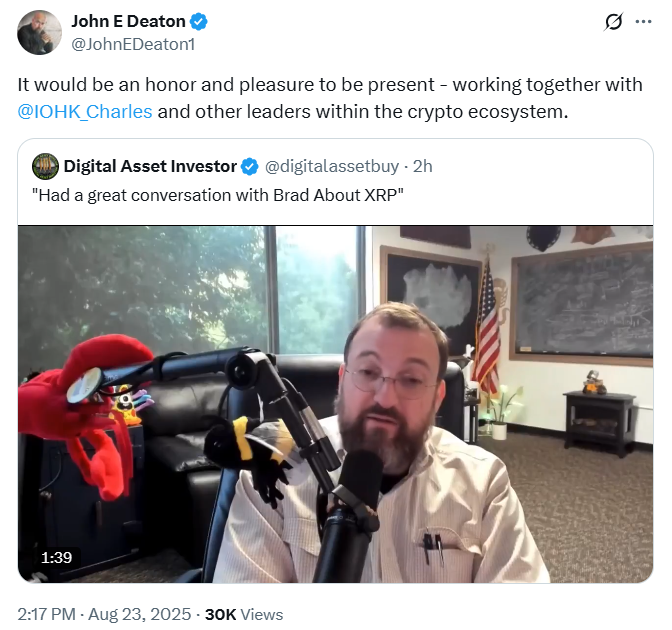Open the three-dot more options menu
The image size is (672, 630).
[643, 21]
